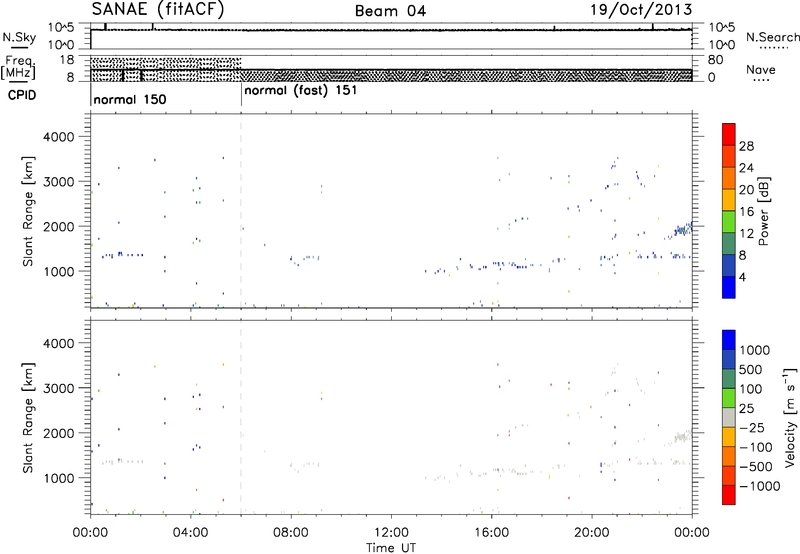Image resolution: width=800 pixels, height=554 pixels.
Task: Select the 20:00 time tick label
Action: pos(591,533)
